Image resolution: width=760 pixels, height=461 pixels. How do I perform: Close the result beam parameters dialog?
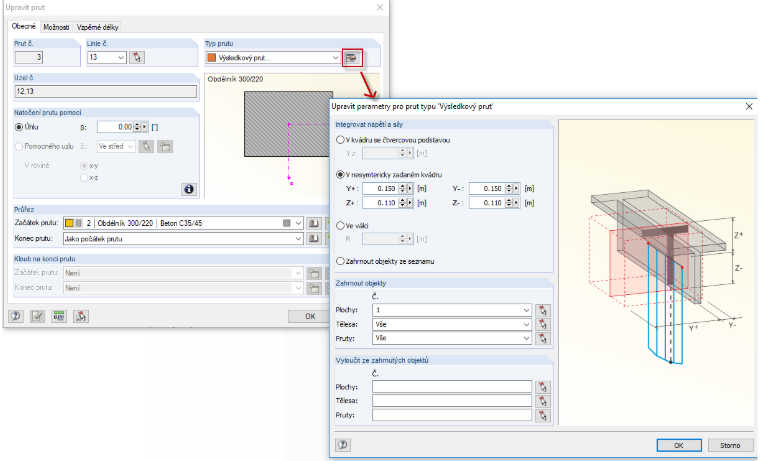click(x=749, y=106)
